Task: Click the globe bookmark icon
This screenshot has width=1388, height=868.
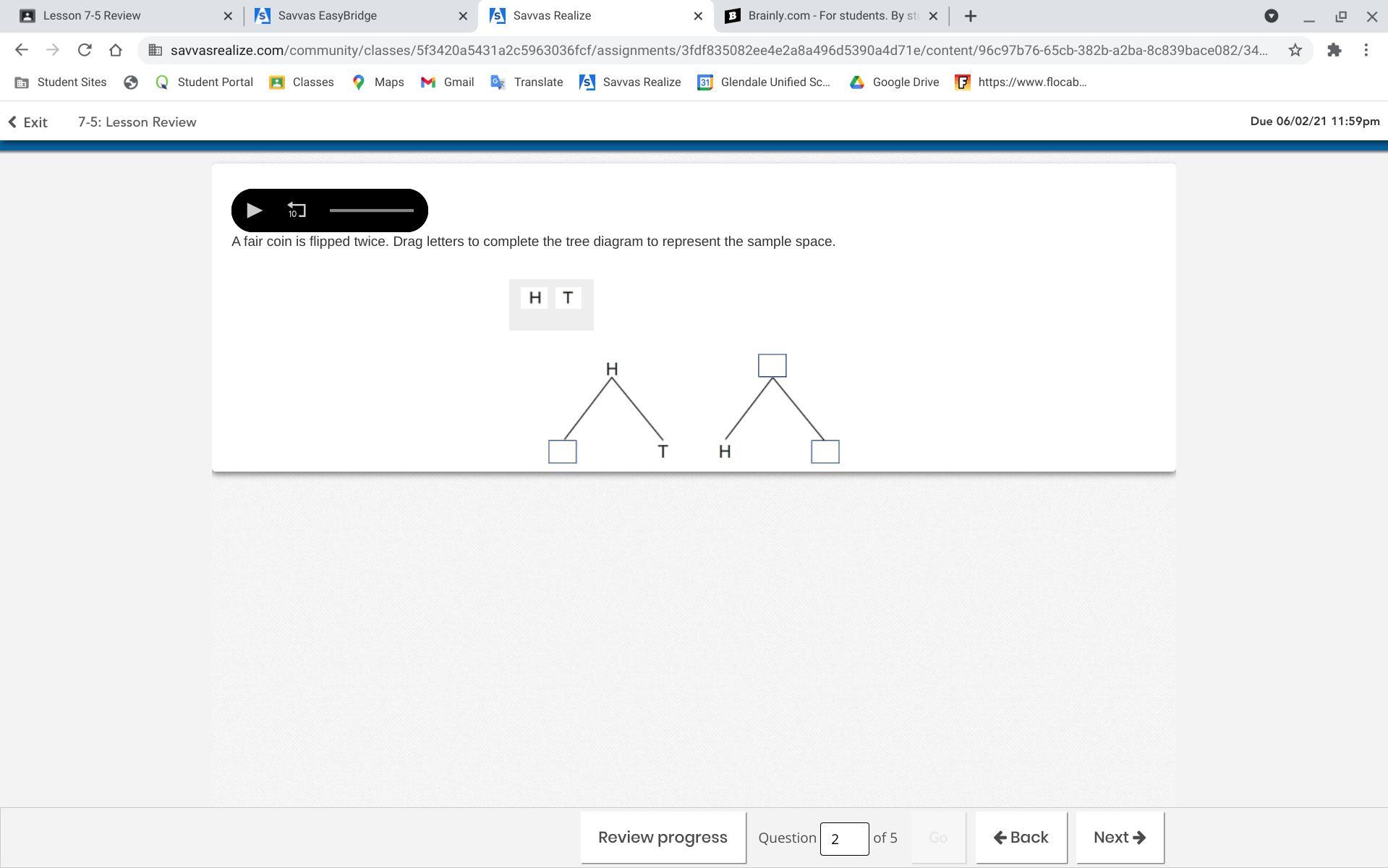Action: tap(130, 82)
